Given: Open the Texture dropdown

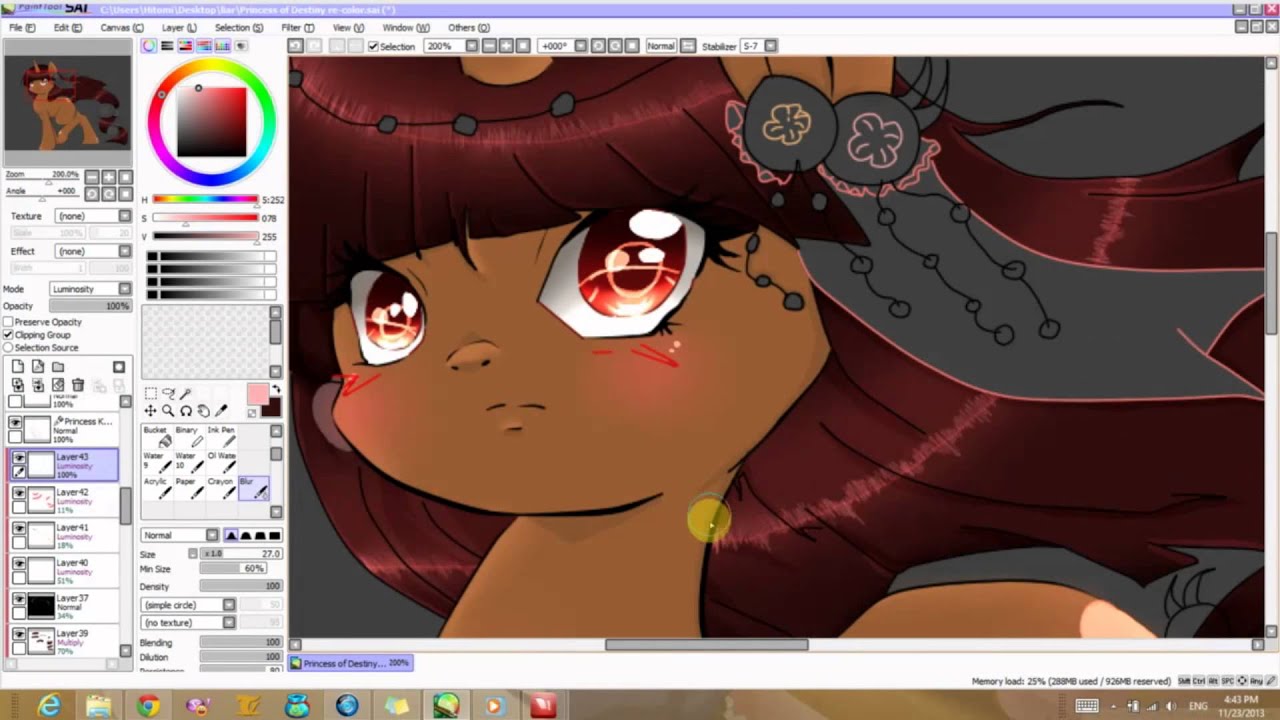Looking at the screenshot, I should [93, 216].
